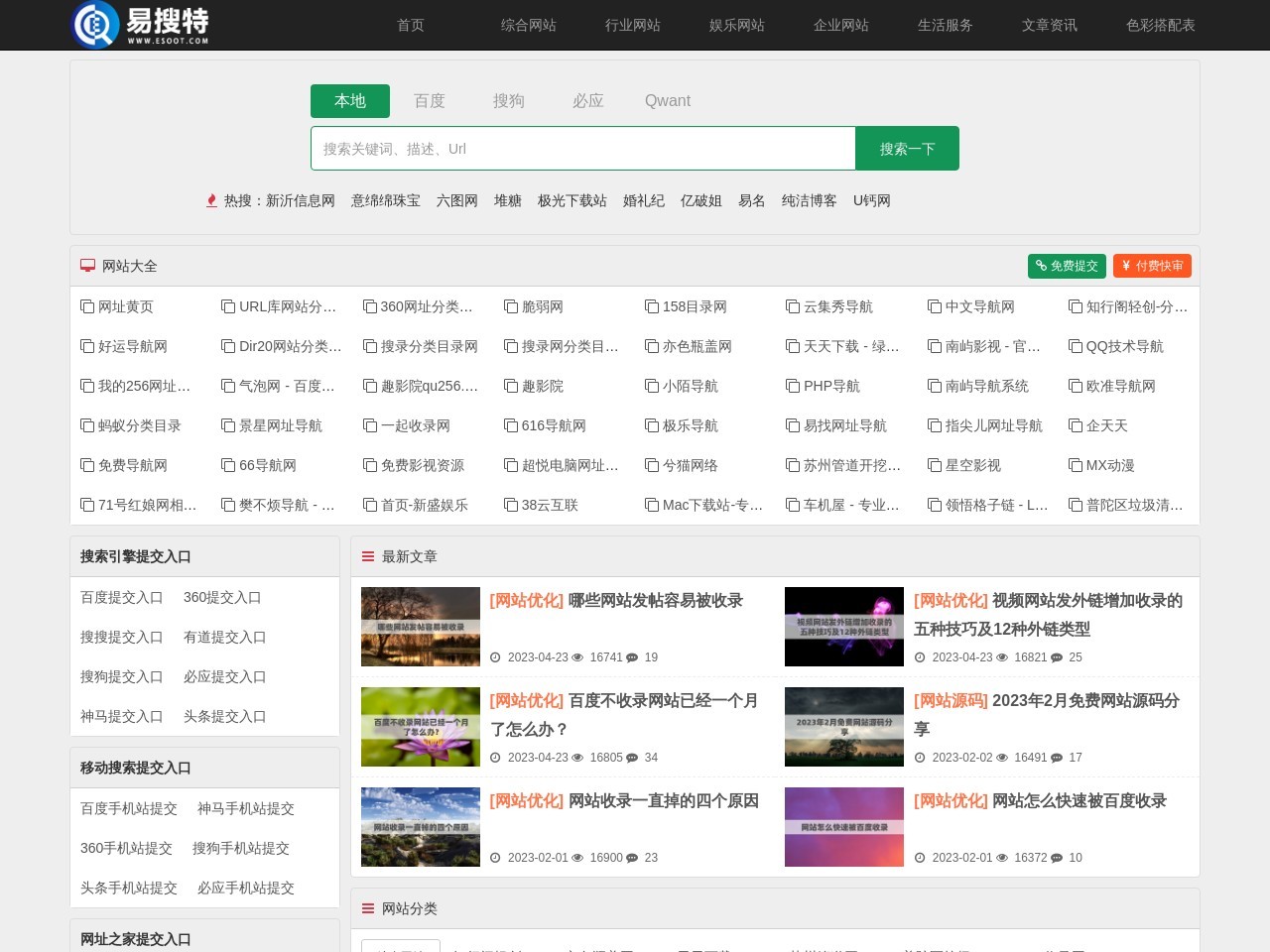Click the copy icon beside 亦色瓶盖网

652,346
